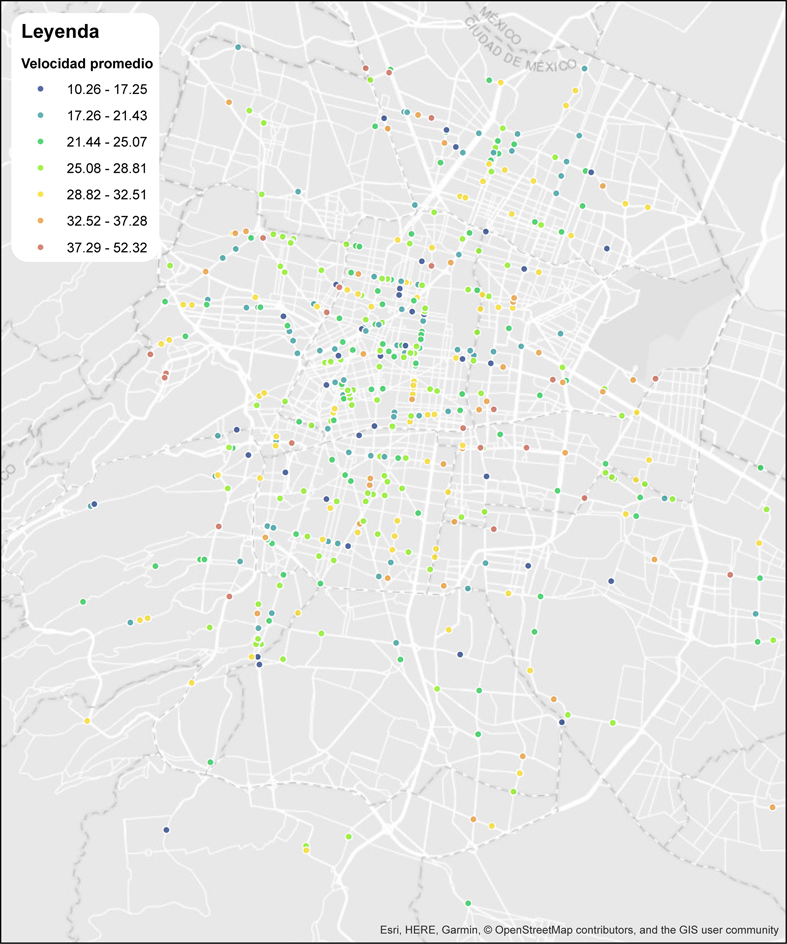Select the Leyenda legend title
Image resolution: width=787 pixels, height=944 pixels.
pyautogui.click(x=60, y=31)
